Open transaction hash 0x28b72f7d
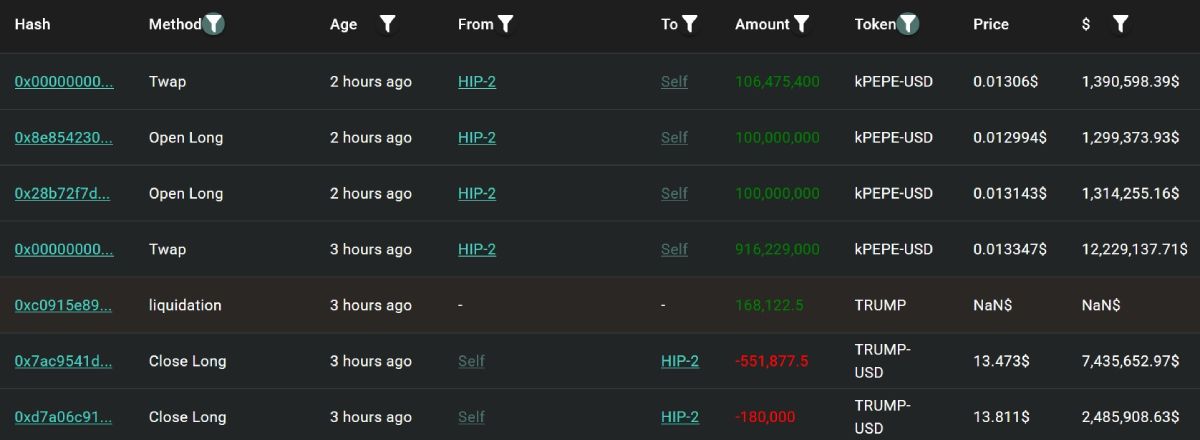The image size is (1200, 440). click(62, 193)
